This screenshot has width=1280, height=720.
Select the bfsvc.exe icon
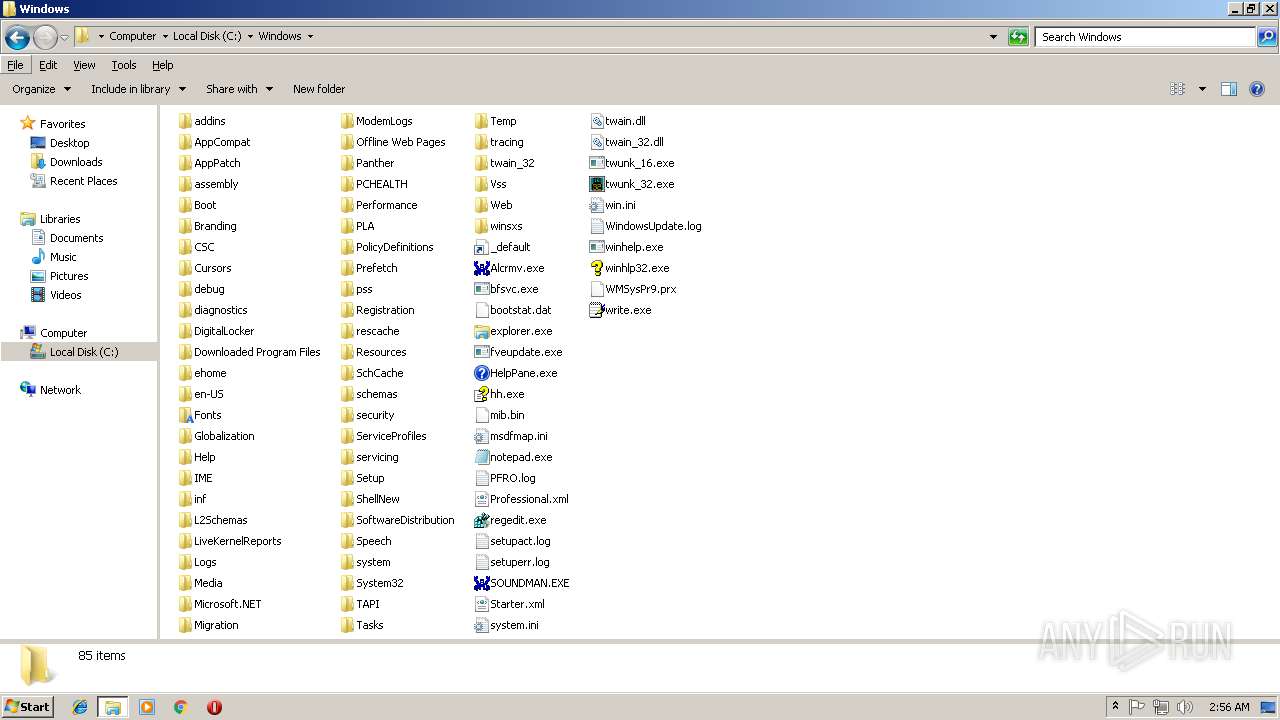point(481,289)
